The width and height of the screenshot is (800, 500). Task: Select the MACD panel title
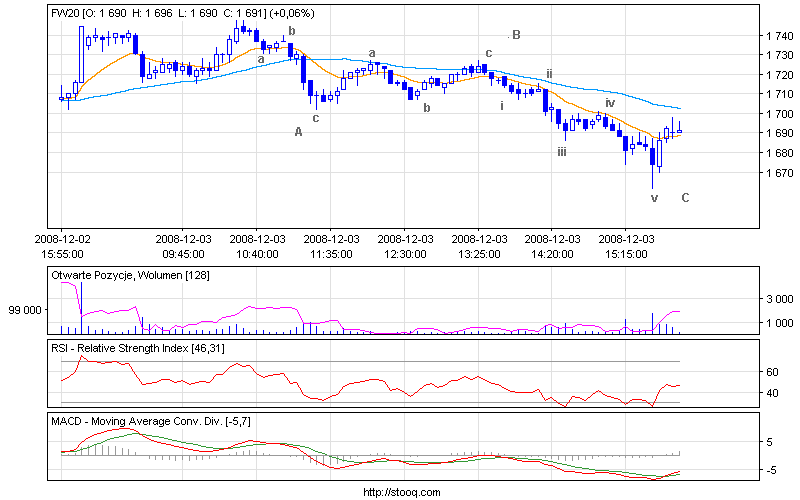(150, 420)
